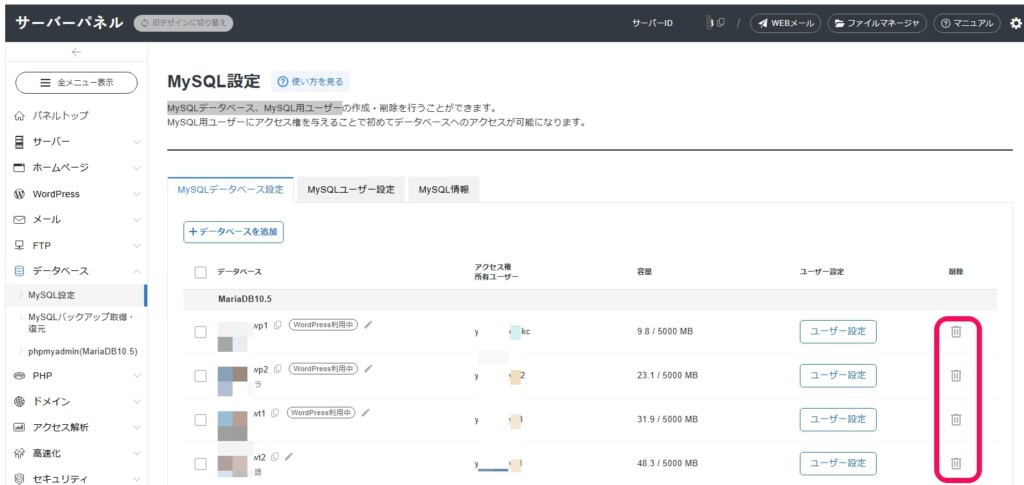The width and height of the screenshot is (1024, 485).
Task: Expand the アクセス解析 menu chevron
Action: click(x=136, y=428)
